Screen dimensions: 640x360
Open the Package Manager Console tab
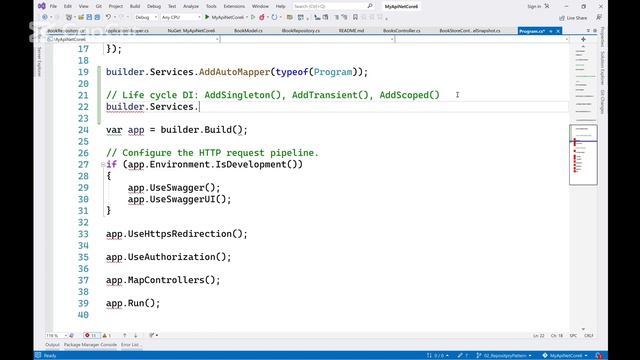90,345
